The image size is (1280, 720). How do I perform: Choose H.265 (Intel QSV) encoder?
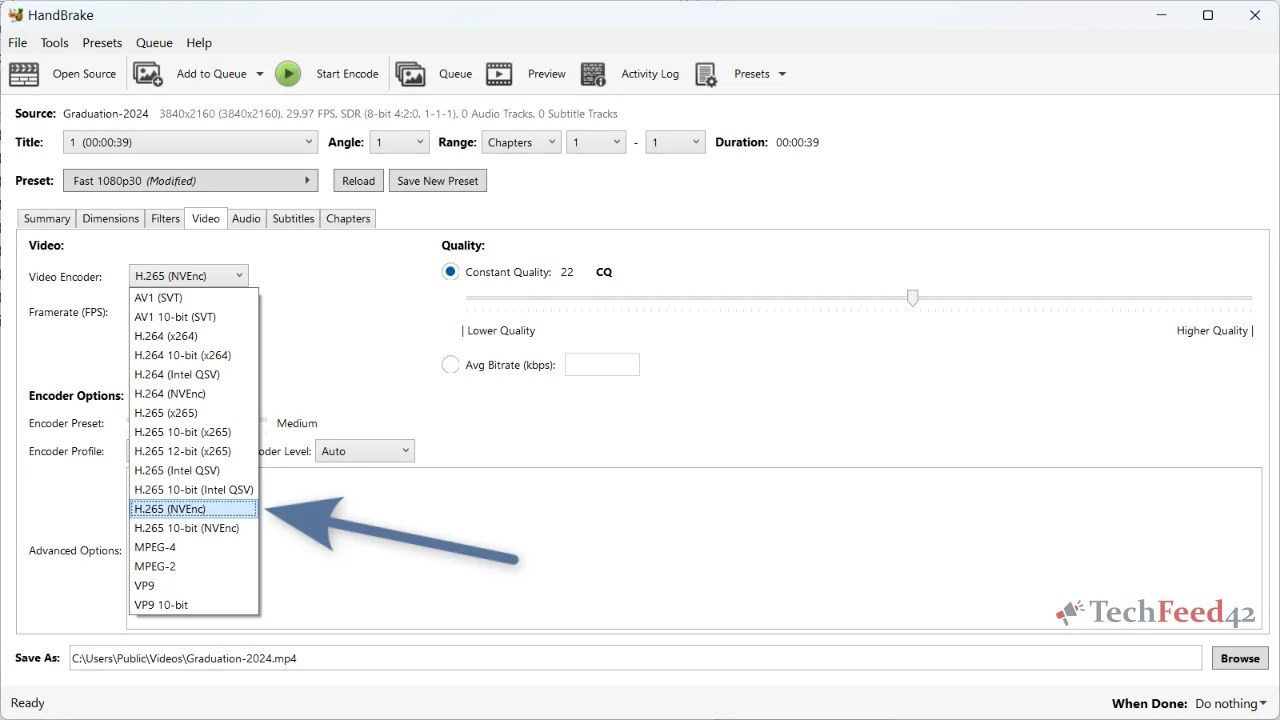(x=194, y=470)
